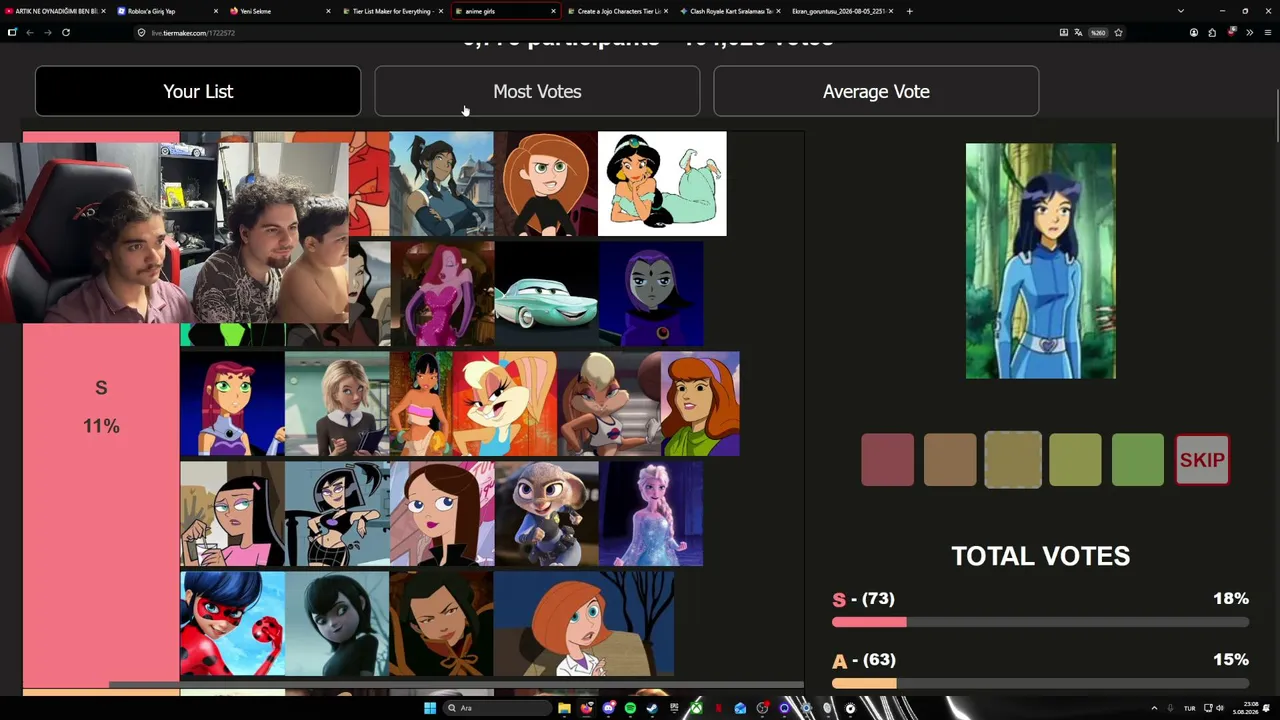The image size is (1280, 720).
Task: Open File Explorer from the taskbar
Action: tap(564, 708)
